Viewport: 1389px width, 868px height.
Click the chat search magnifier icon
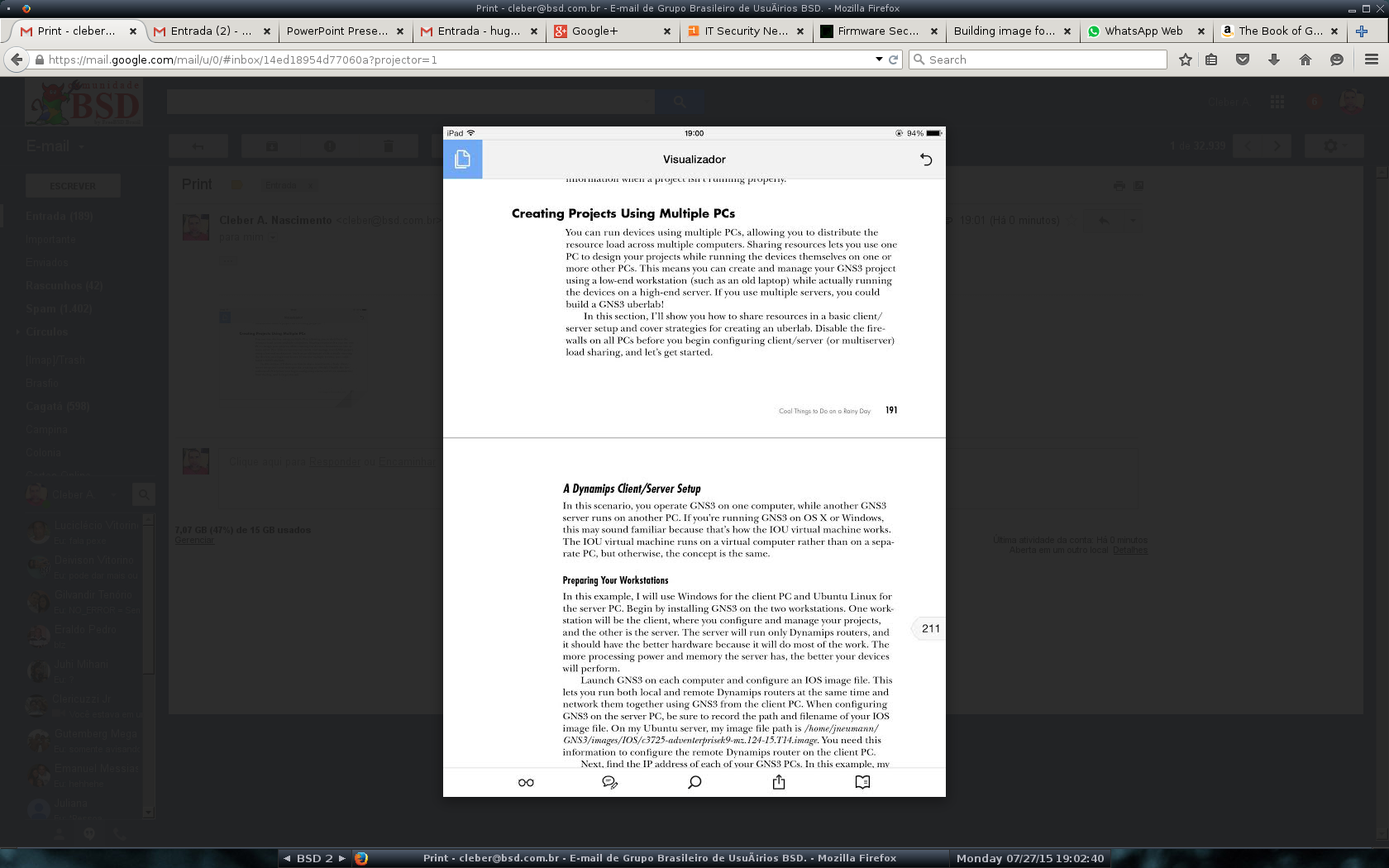tap(144, 494)
